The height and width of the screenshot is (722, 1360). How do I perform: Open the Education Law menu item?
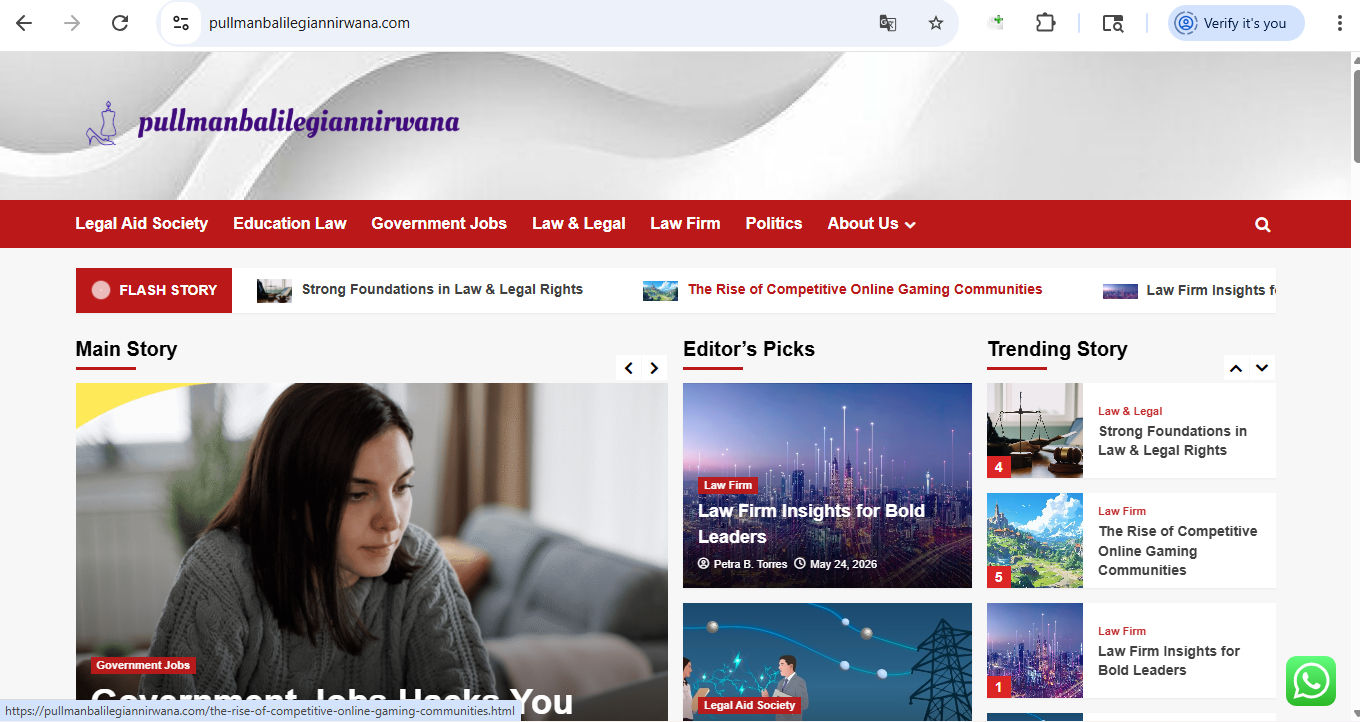pos(290,224)
